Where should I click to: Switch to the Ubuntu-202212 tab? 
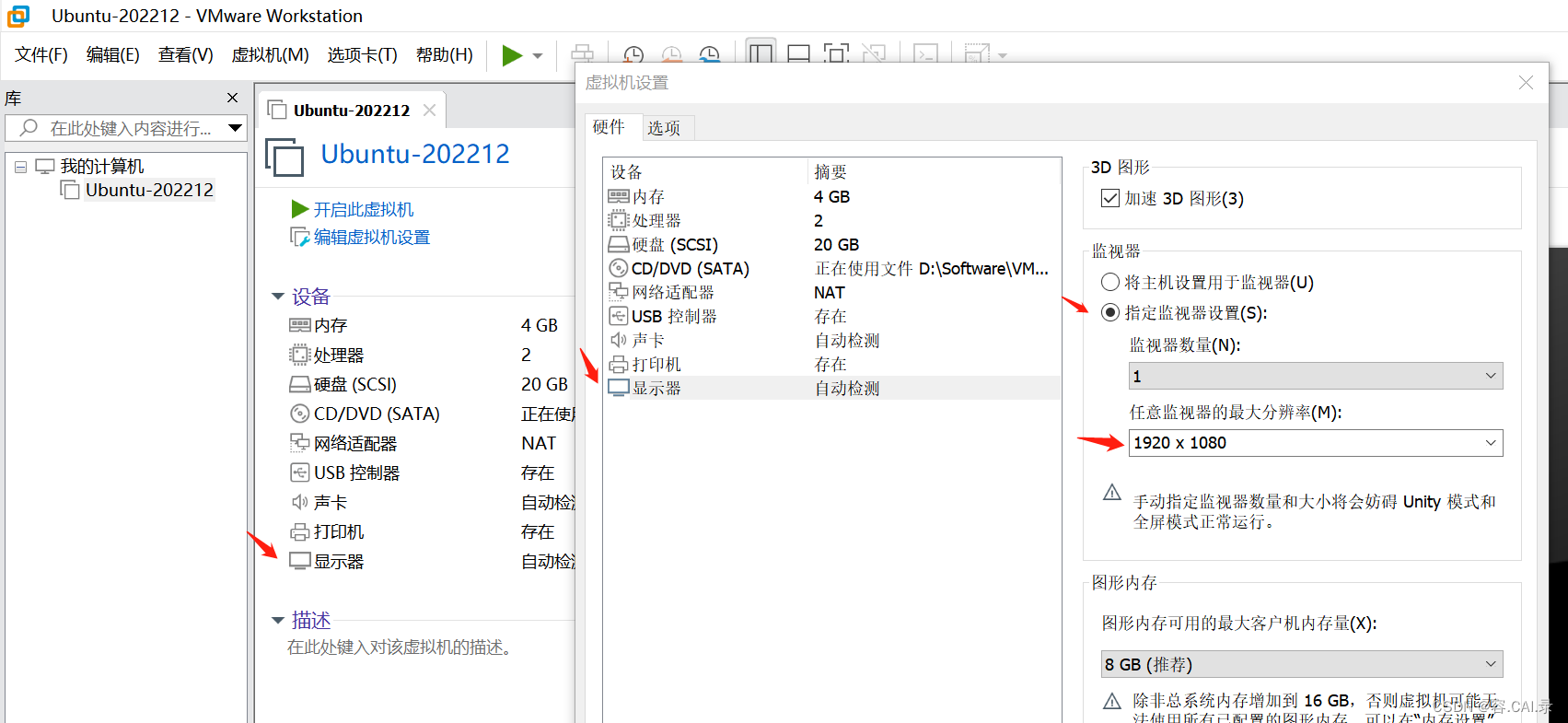click(351, 111)
